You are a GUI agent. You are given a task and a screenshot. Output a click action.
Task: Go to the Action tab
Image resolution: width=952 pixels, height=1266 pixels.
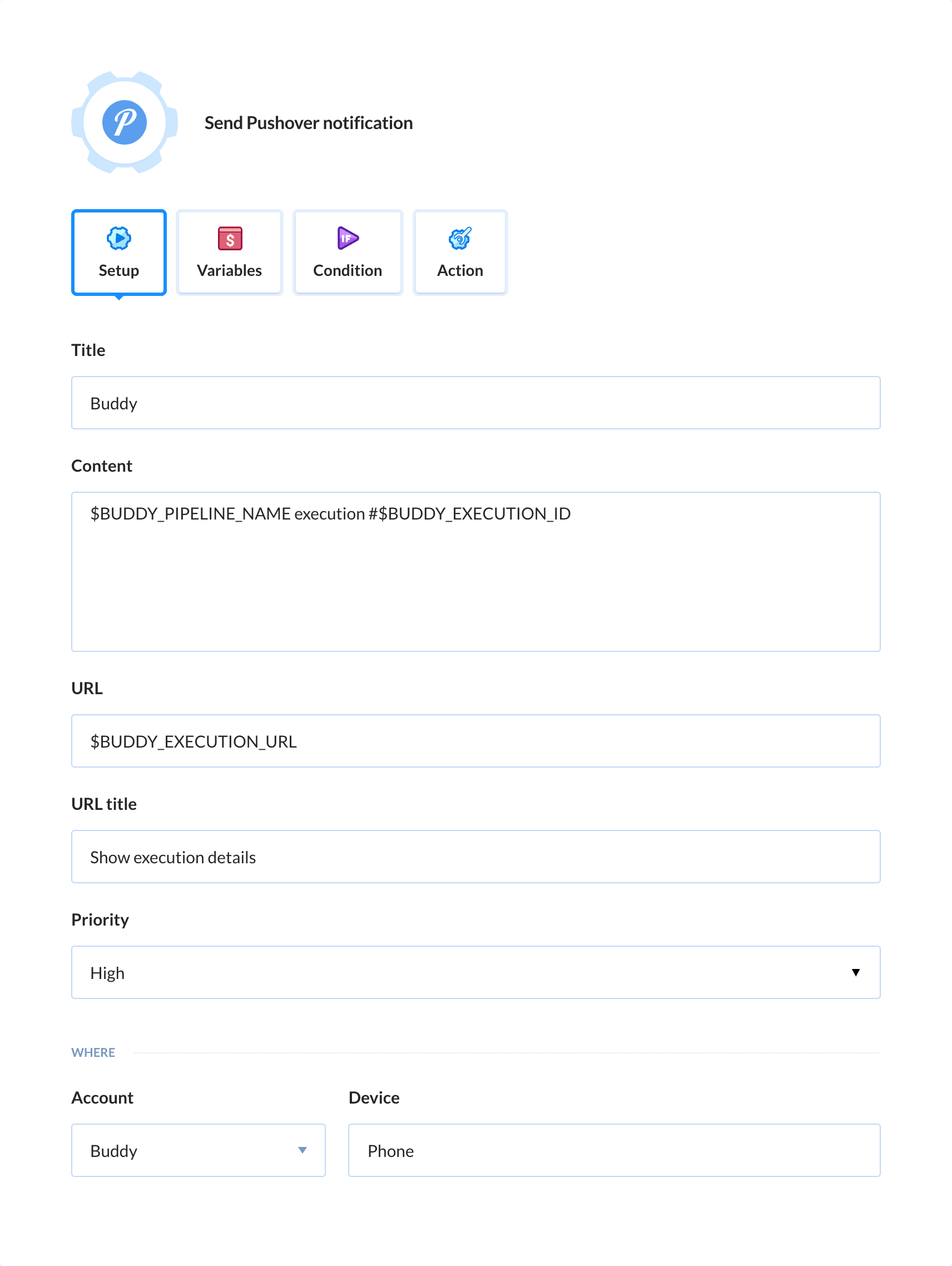click(460, 253)
